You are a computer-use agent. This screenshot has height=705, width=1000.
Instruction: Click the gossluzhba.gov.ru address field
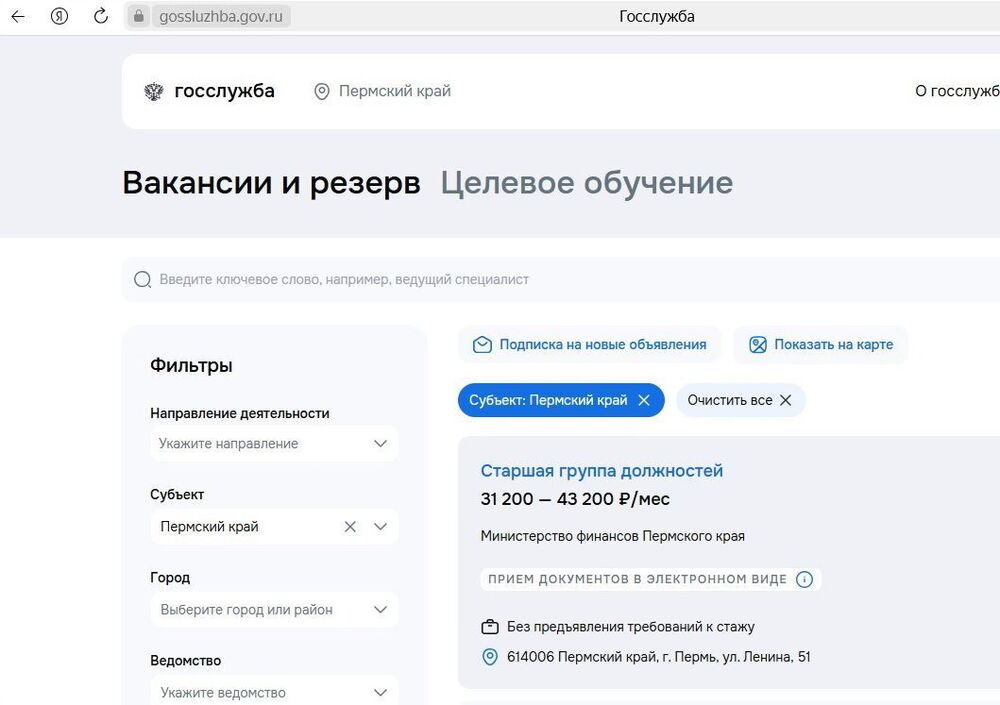tap(221, 17)
